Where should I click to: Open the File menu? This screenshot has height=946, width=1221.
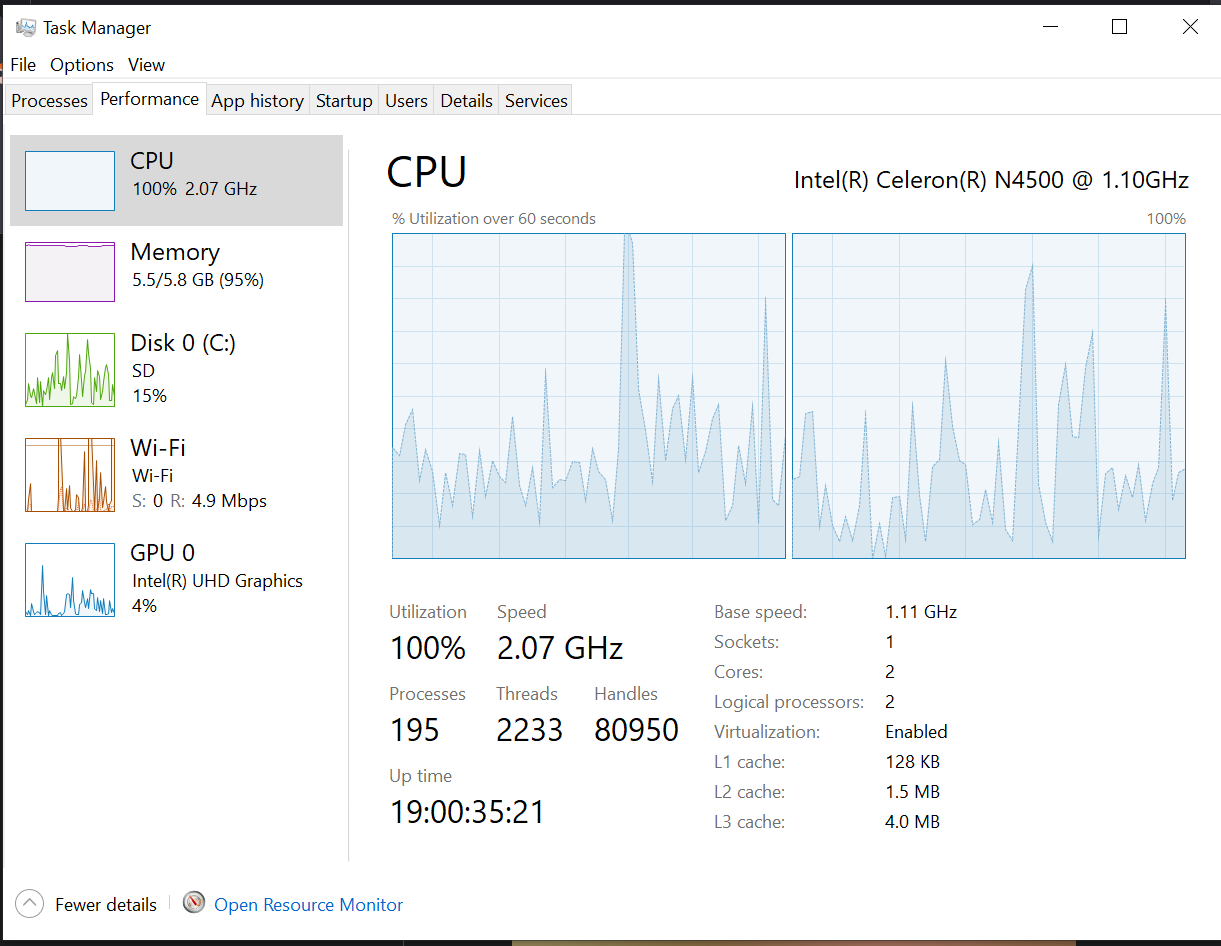click(x=23, y=65)
